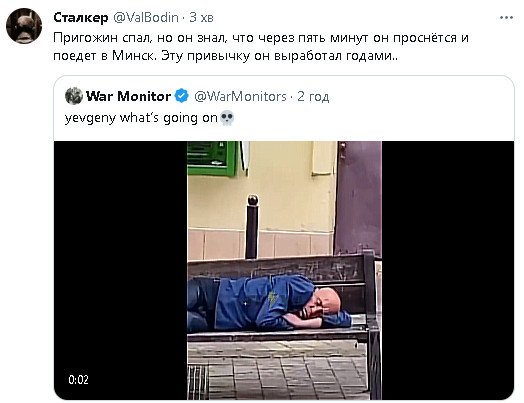Click the skull emoji in quoted tweet

(x=227, y=118)
